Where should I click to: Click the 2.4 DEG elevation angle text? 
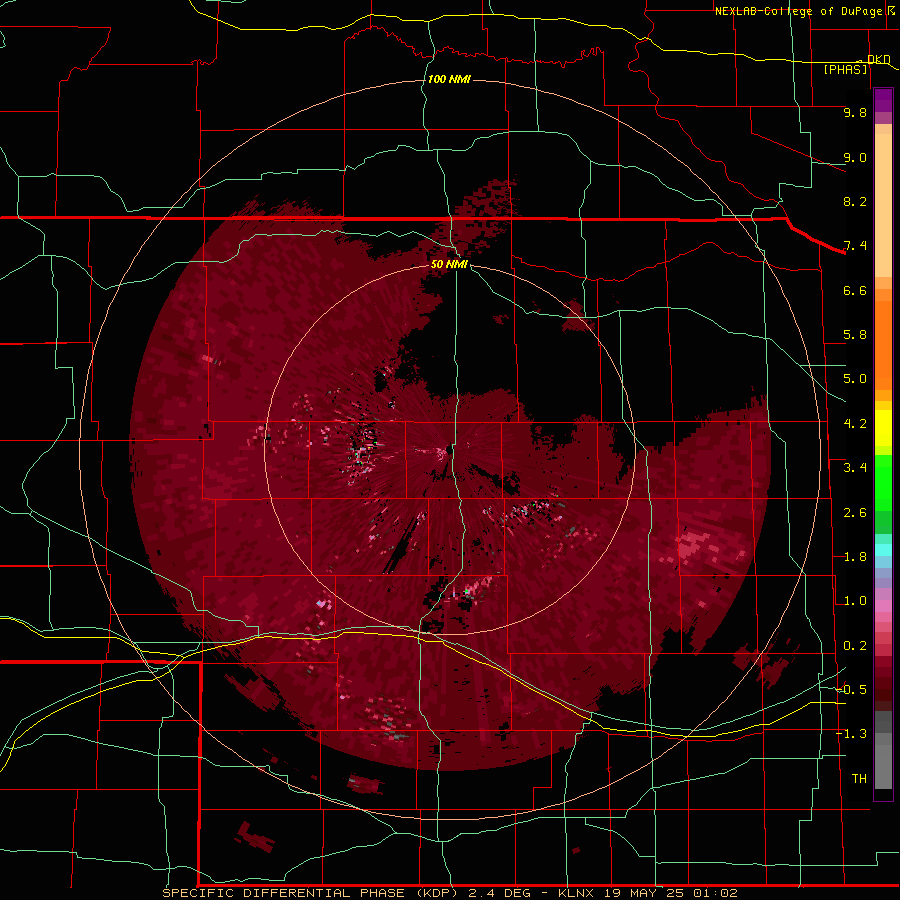[x=498, y=893]
